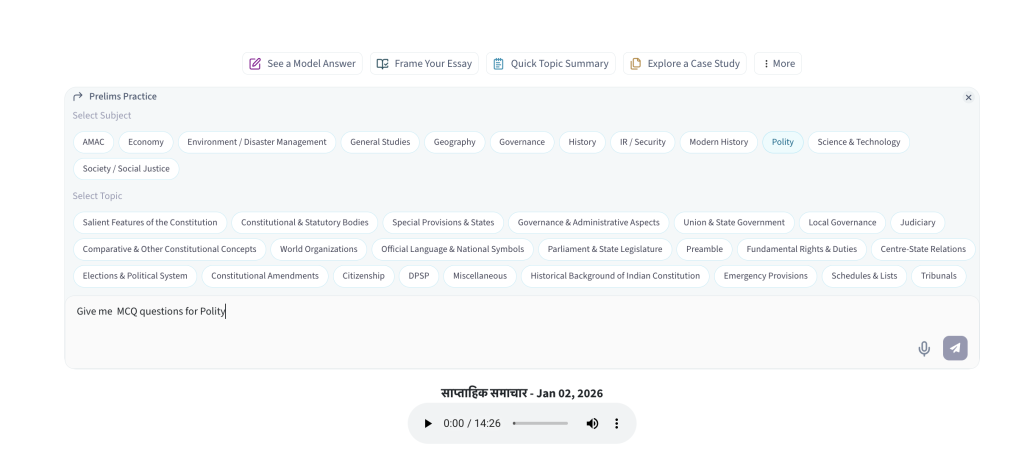Play the weekly news audio
The width and height of the screenshot is (1024, 454).
click(429, 424)
